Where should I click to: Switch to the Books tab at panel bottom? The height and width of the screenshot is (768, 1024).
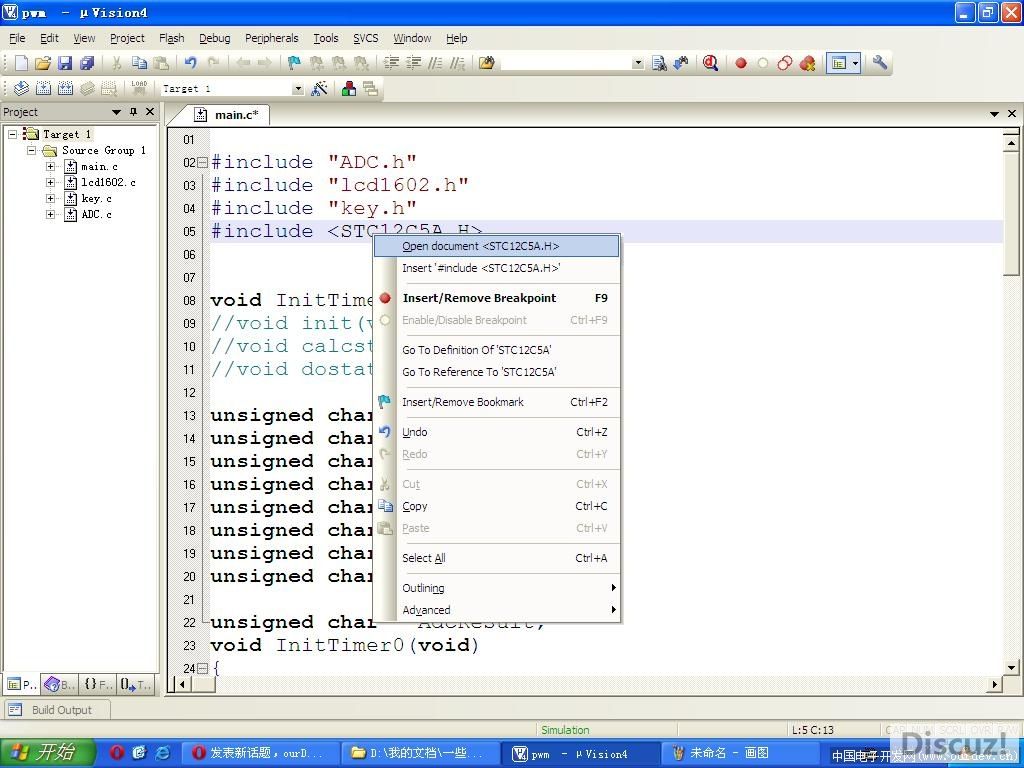tap(59, 684)
